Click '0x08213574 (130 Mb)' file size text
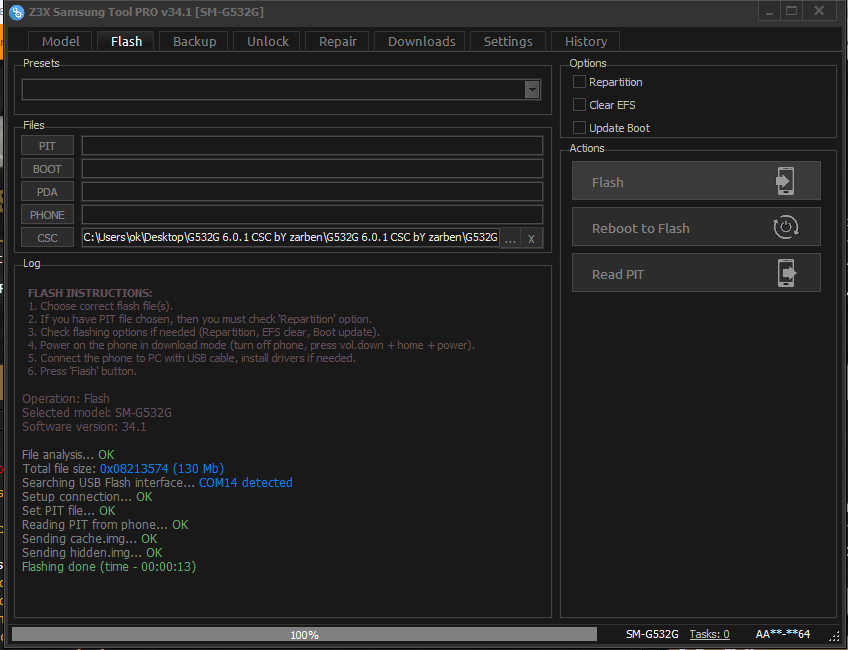The image size is (848, 650). click(x=162, y=468)
